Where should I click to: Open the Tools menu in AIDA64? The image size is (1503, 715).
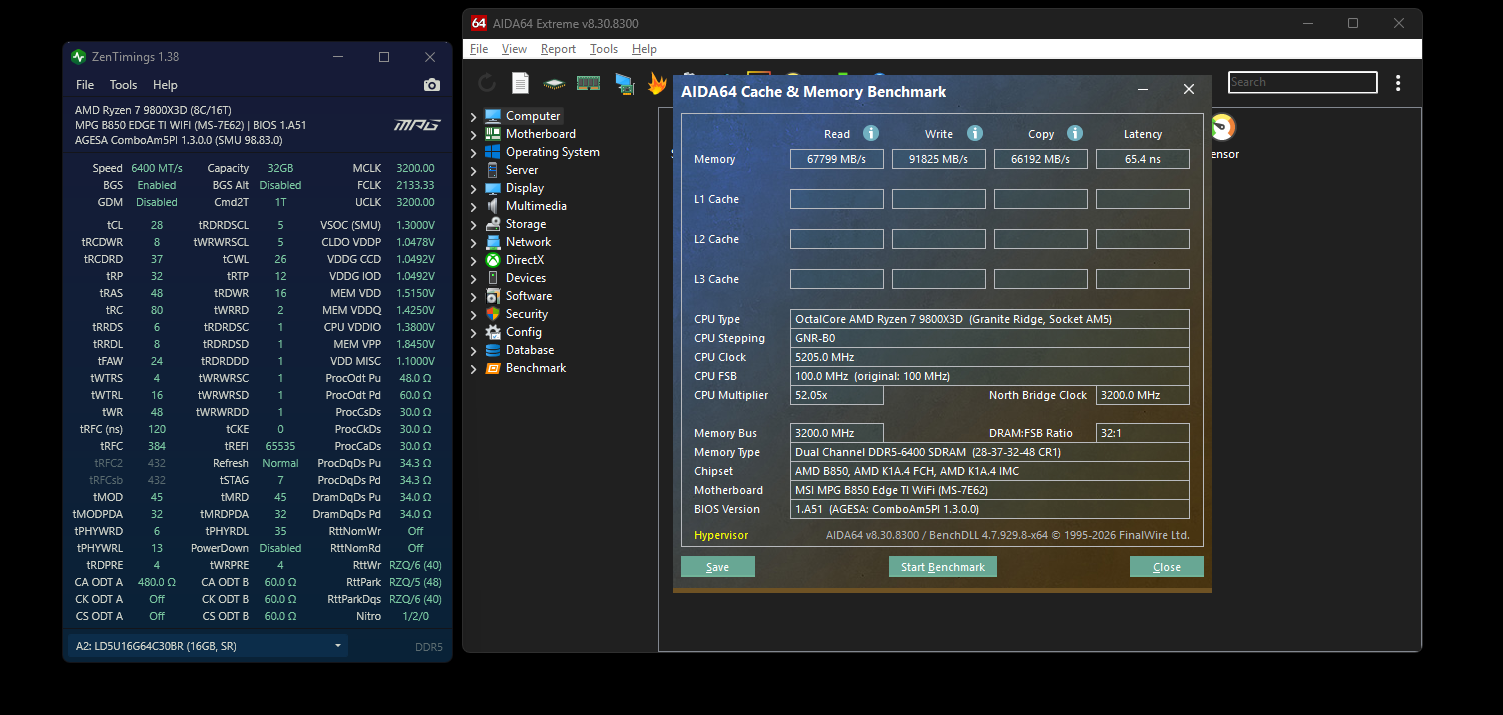pos(604,49)
